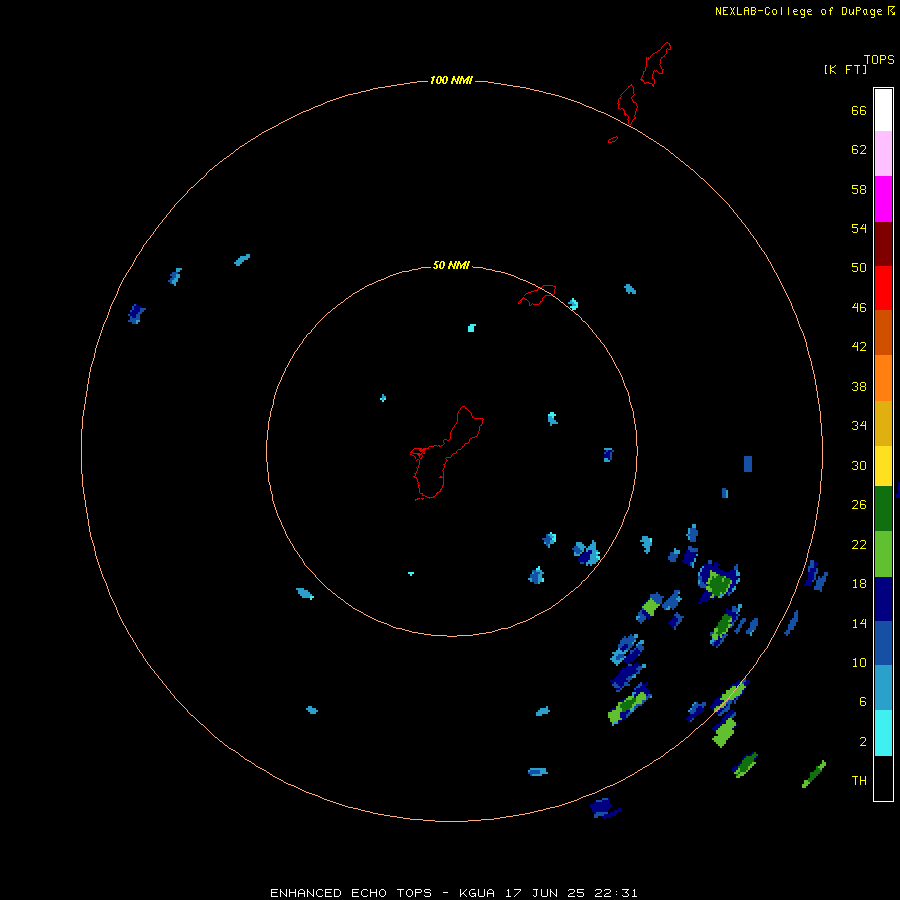Select the bright red legend swatch
This screenshot has height=900, width=900.
pyautogui.click(x=883, y=288)
